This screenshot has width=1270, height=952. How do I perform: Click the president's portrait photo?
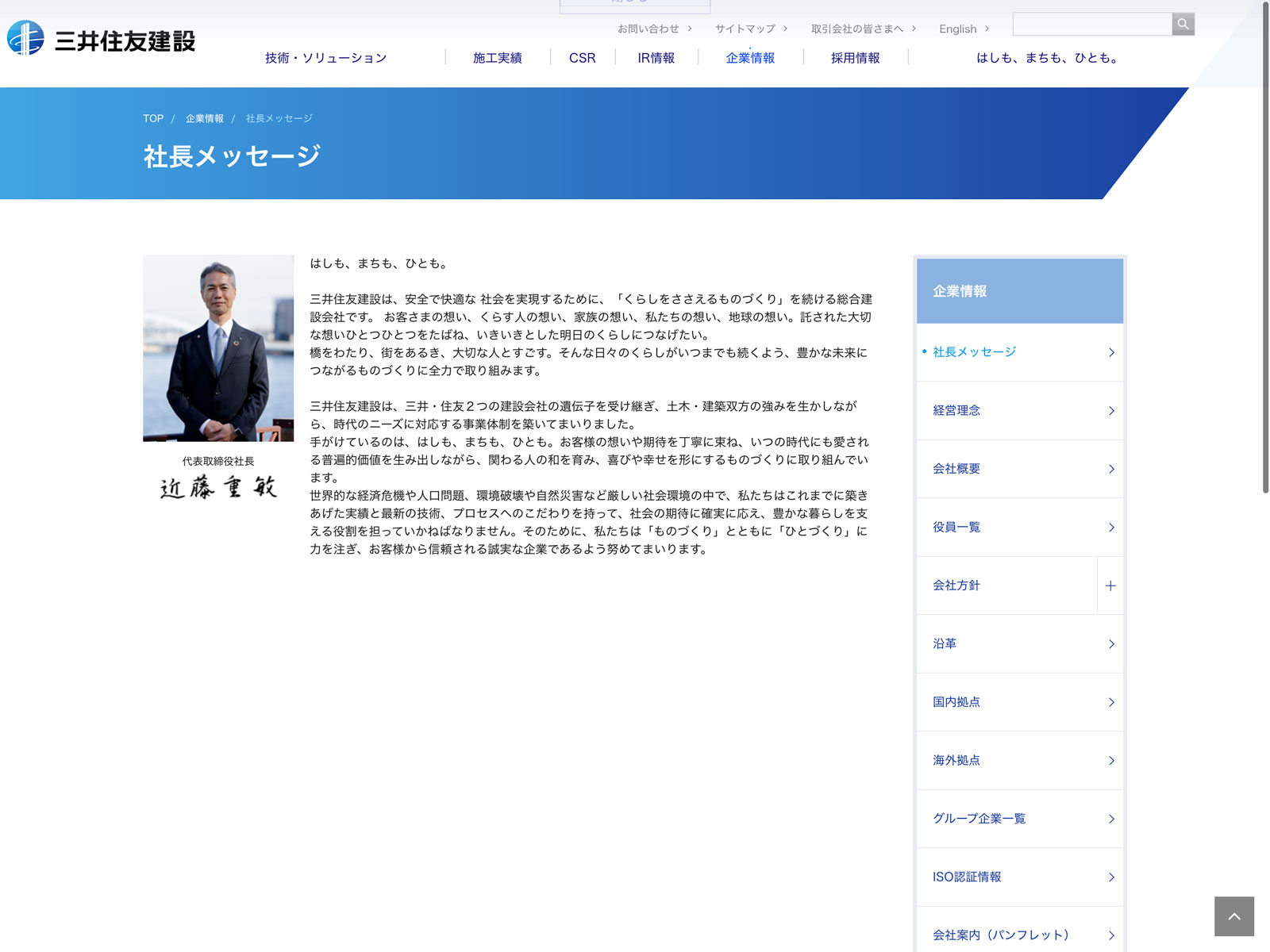[x=218, y=347]
